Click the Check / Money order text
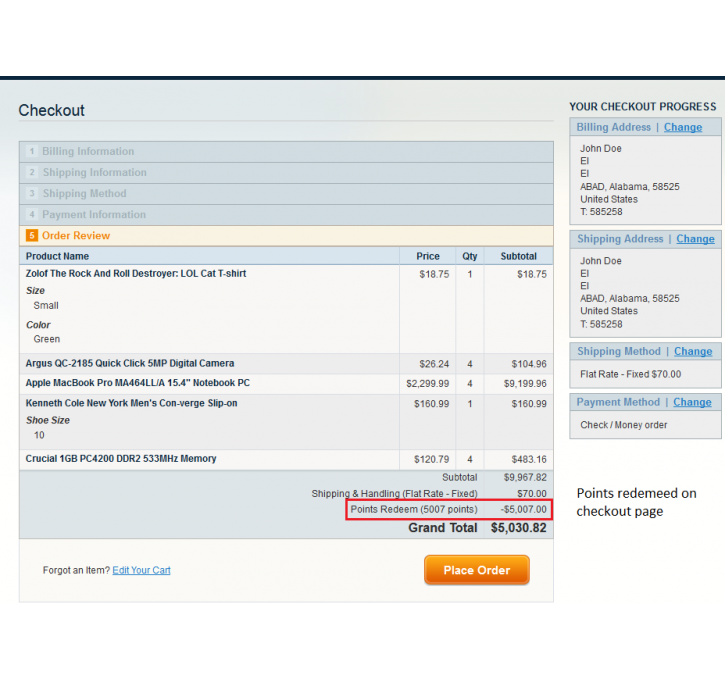Screen dimensions: 725x680 coord(624,425)
